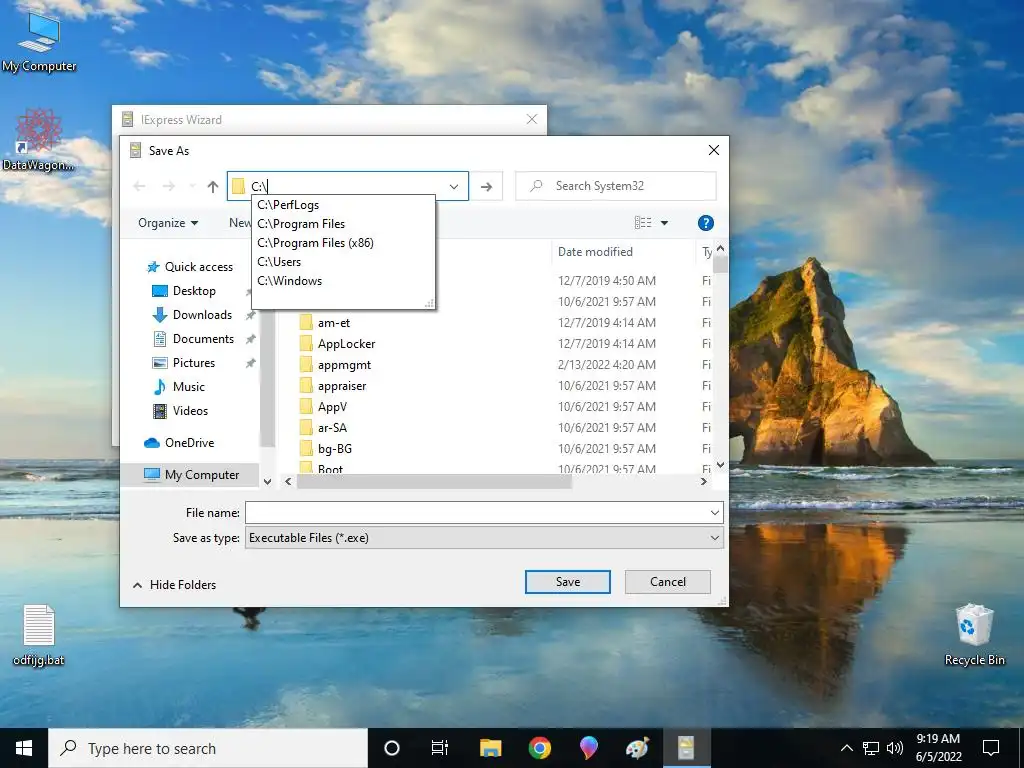This screenshot has height=768, width=1024.
Task: Select Documents in navigation pane
Action: [x=193, y=340]
